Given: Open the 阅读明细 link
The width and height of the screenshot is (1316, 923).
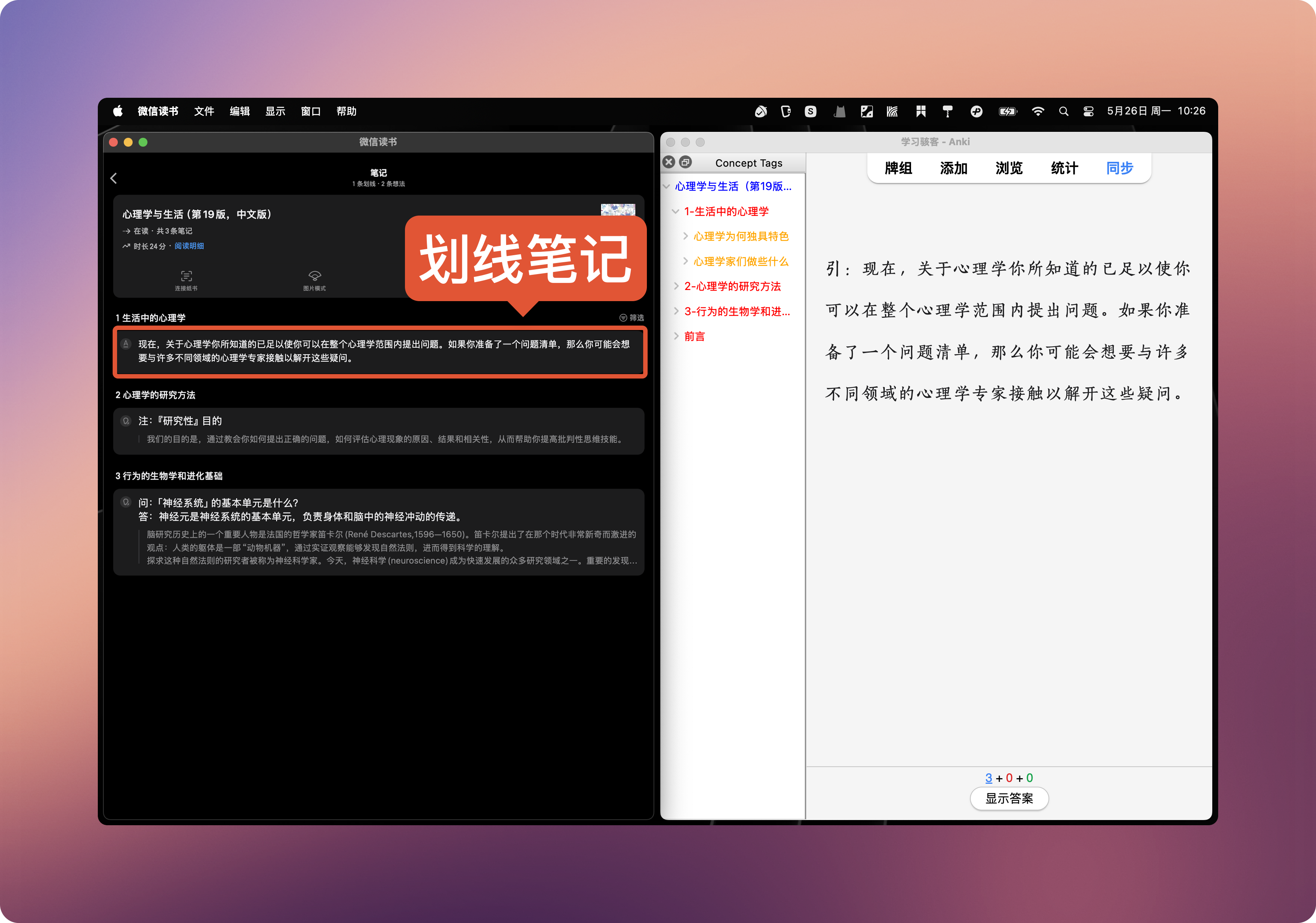Looking at the screenshot, I should [x=189, y=246].
